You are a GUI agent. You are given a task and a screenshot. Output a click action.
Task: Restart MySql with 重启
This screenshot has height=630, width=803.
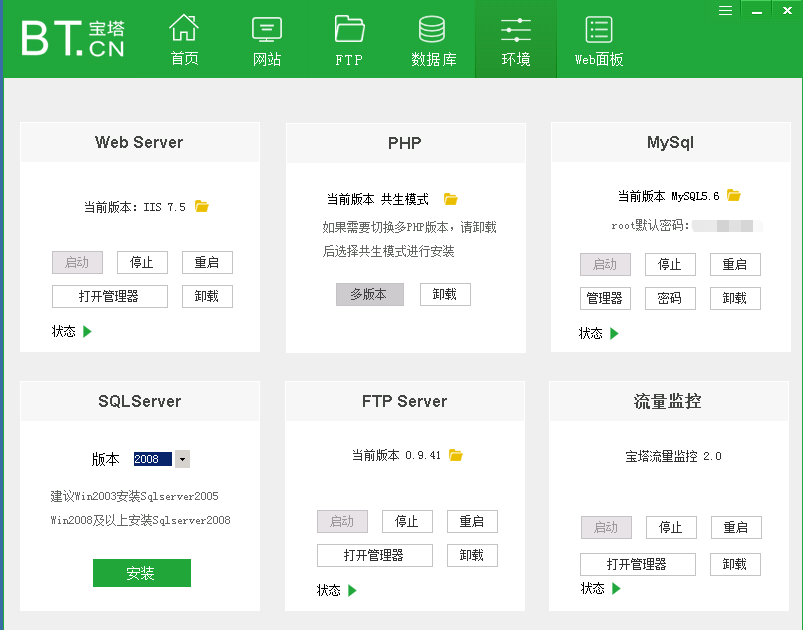click(735, 264)
